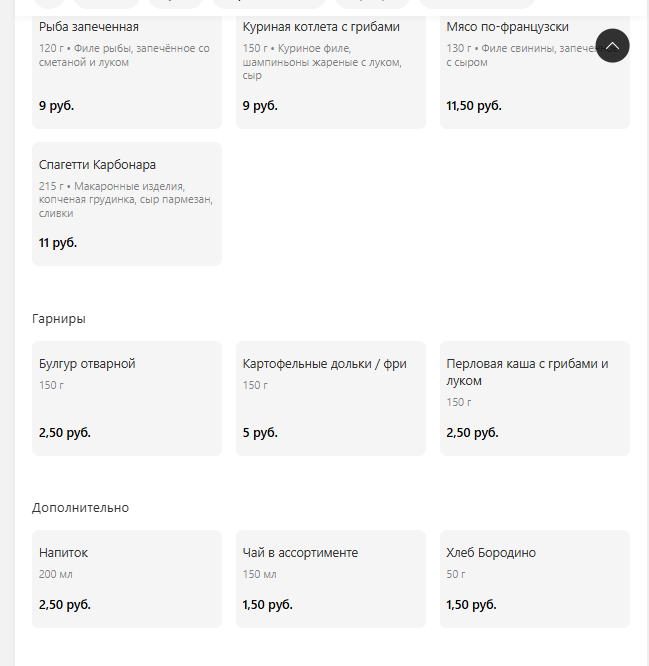Click the 5 руб. price on fries

point(260,433)
